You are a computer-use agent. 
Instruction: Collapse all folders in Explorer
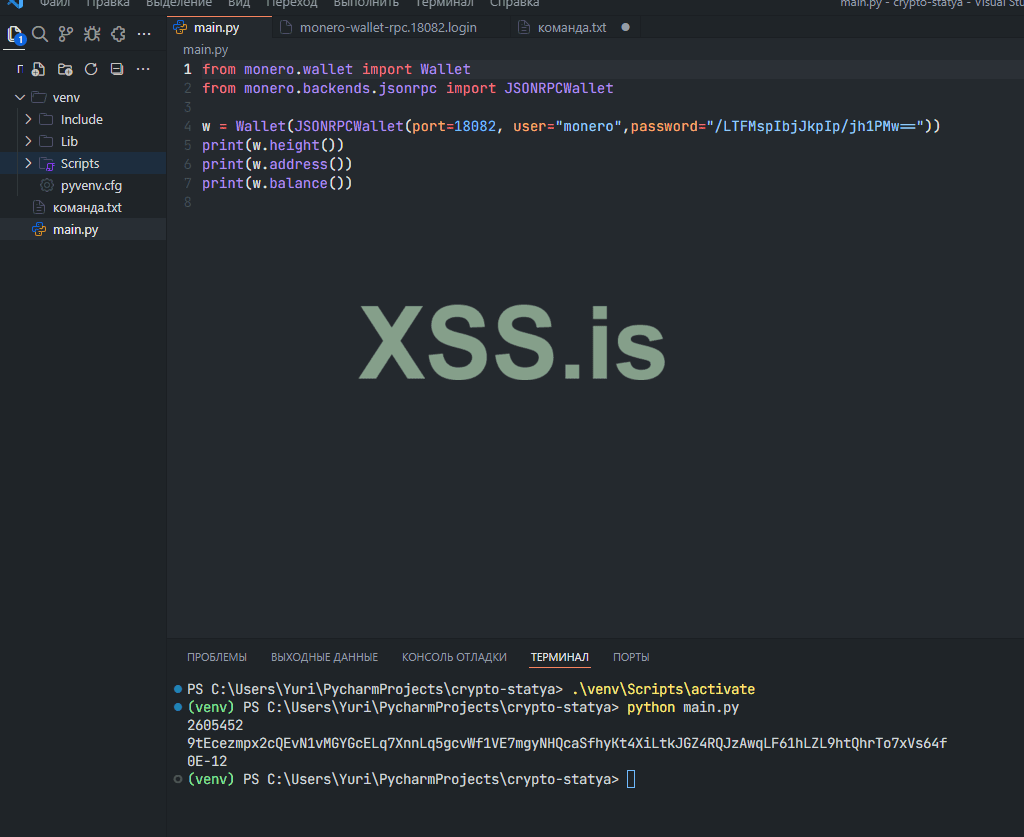pyautogui.click(x=117, y=69)
